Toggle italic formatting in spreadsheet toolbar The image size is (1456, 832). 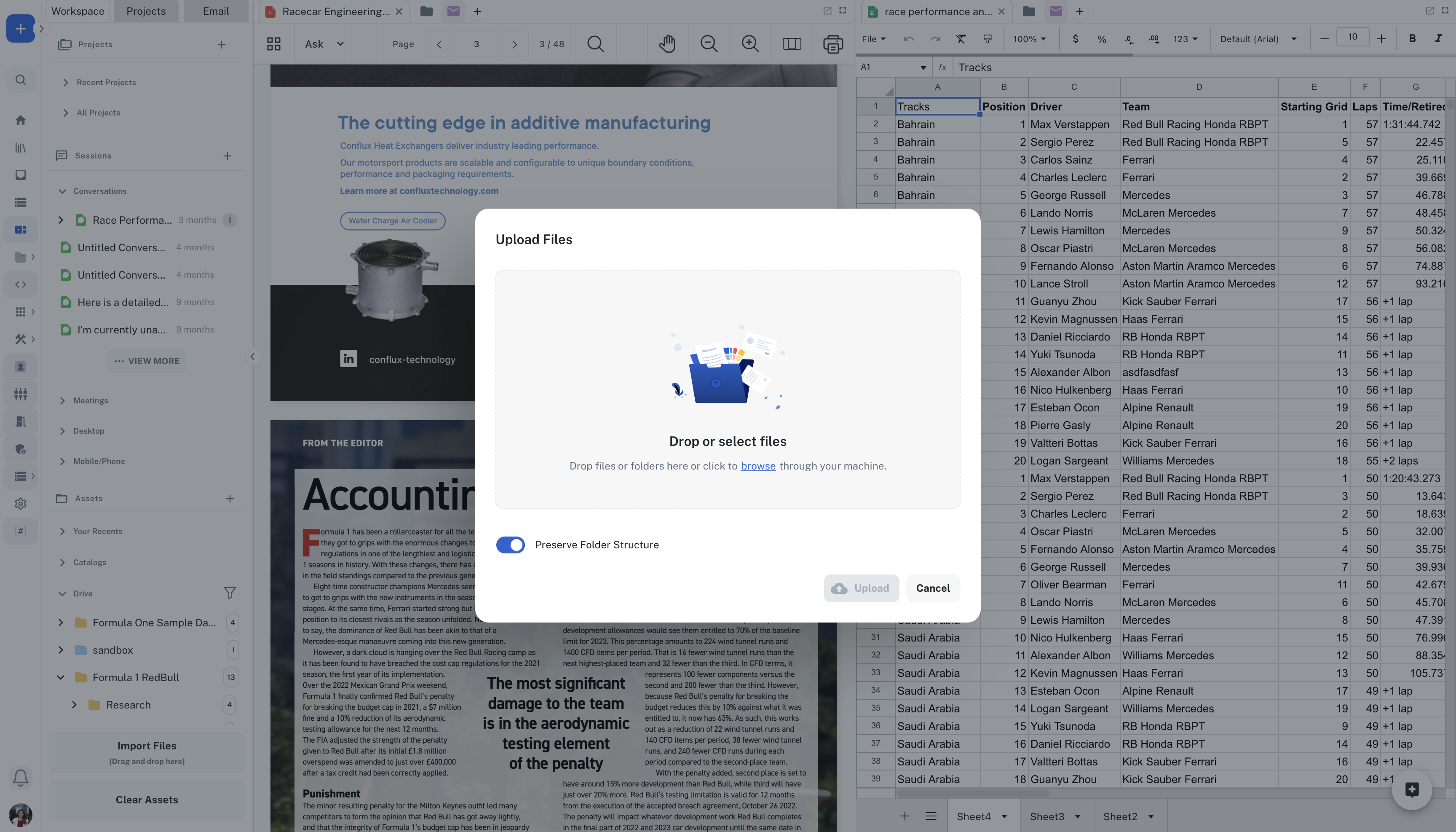tap(1438, 39)
